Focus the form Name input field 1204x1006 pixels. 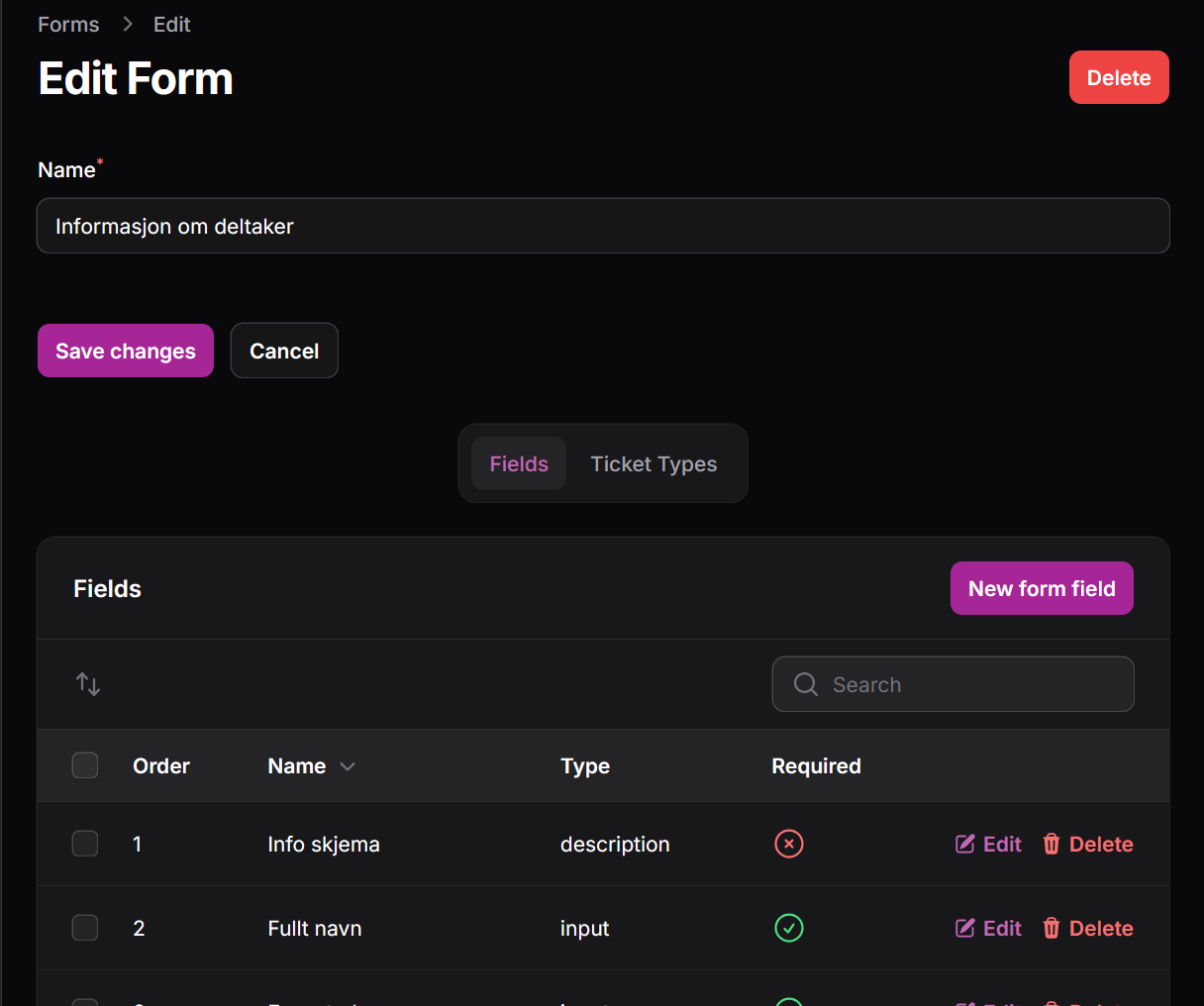[603, 226]
